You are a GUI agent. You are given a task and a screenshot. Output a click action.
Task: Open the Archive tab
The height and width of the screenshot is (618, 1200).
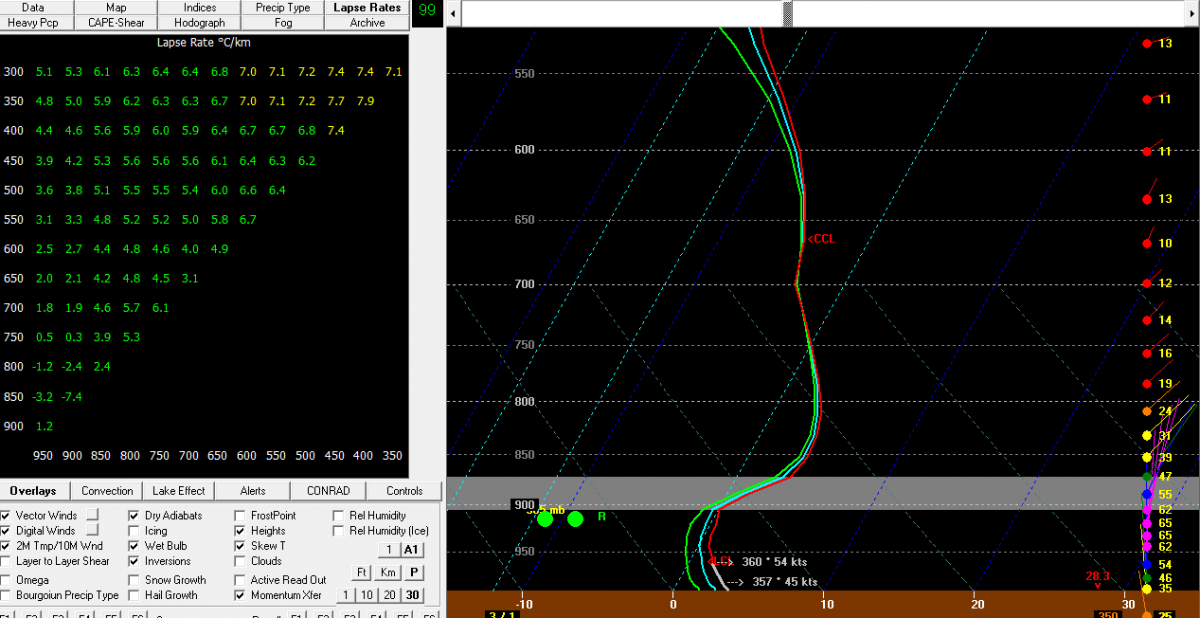[x=367, y=22]
